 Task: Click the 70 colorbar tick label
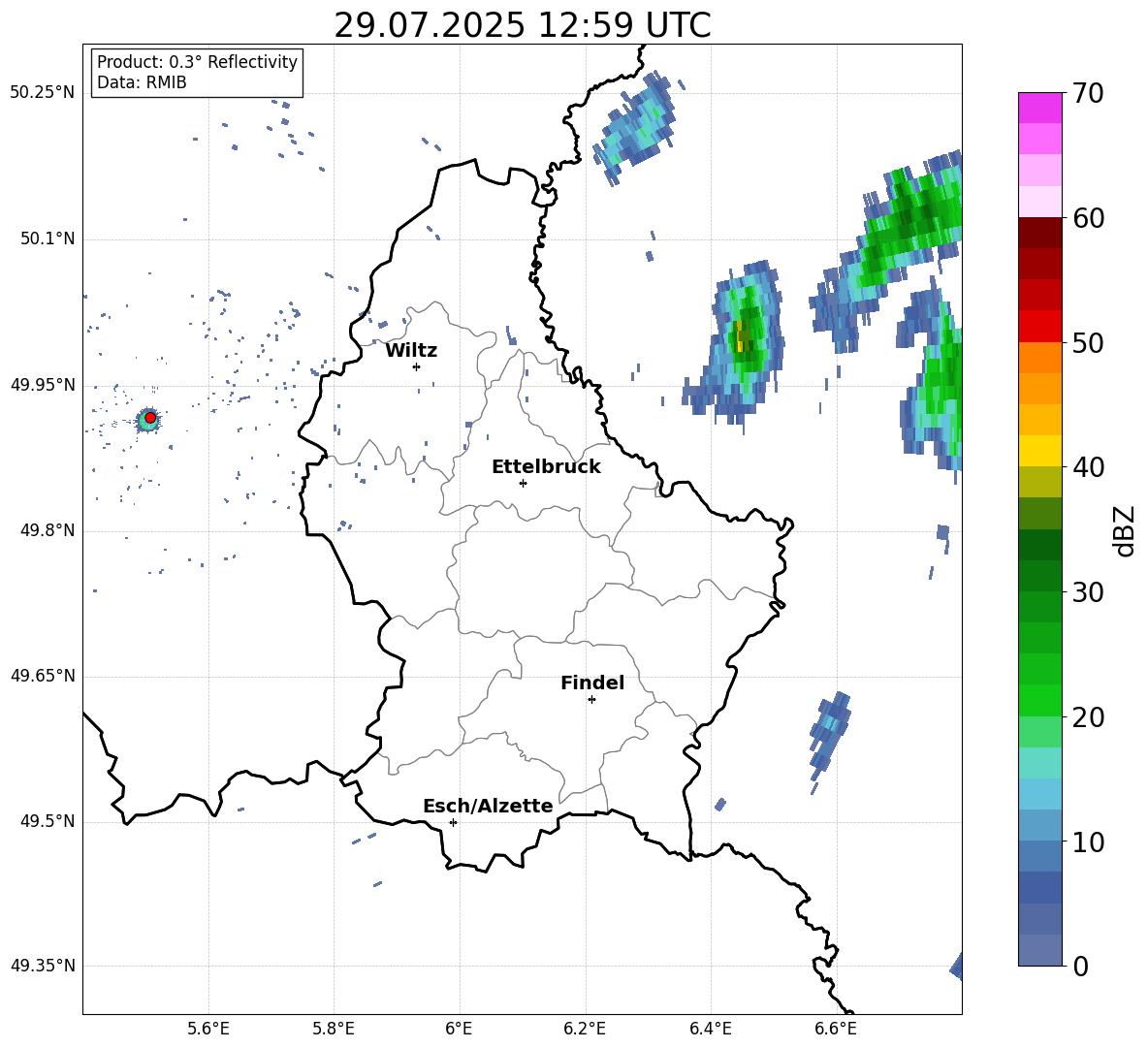(x=1088, y=93)
